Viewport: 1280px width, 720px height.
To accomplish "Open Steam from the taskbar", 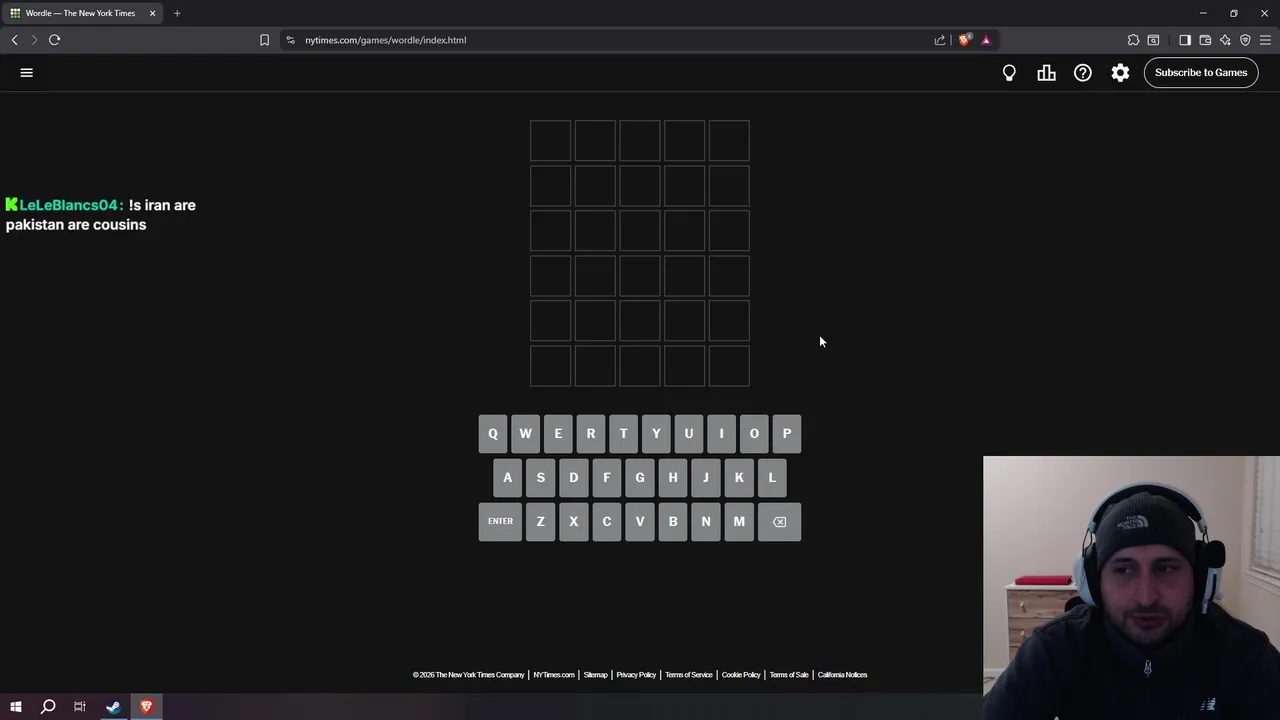I will pyautogui.click(x=113, y=707).
